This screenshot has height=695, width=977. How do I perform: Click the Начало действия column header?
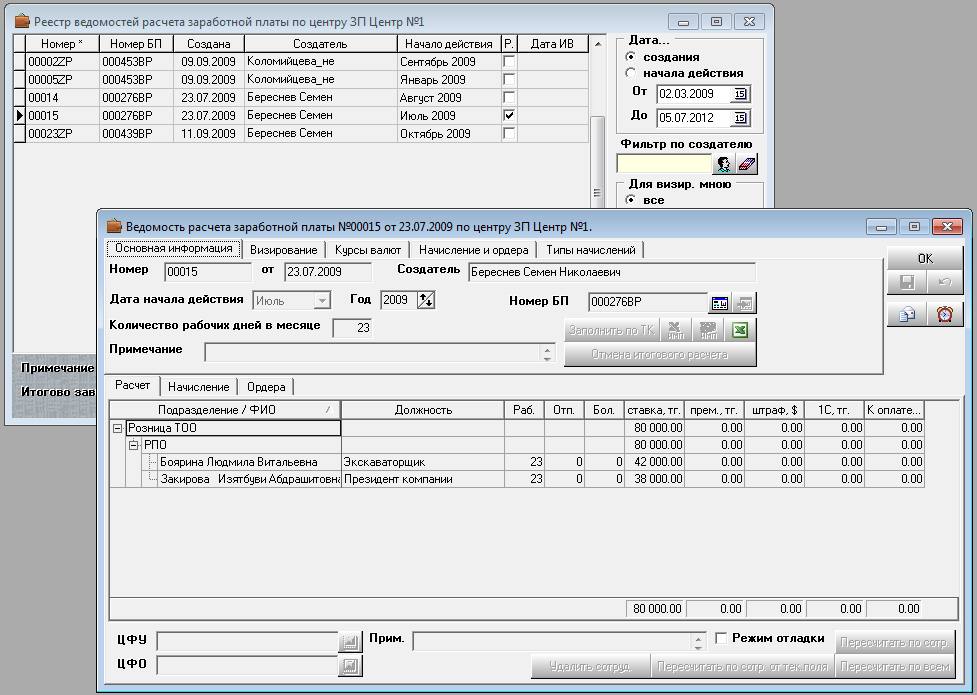(x=449, y=44)
